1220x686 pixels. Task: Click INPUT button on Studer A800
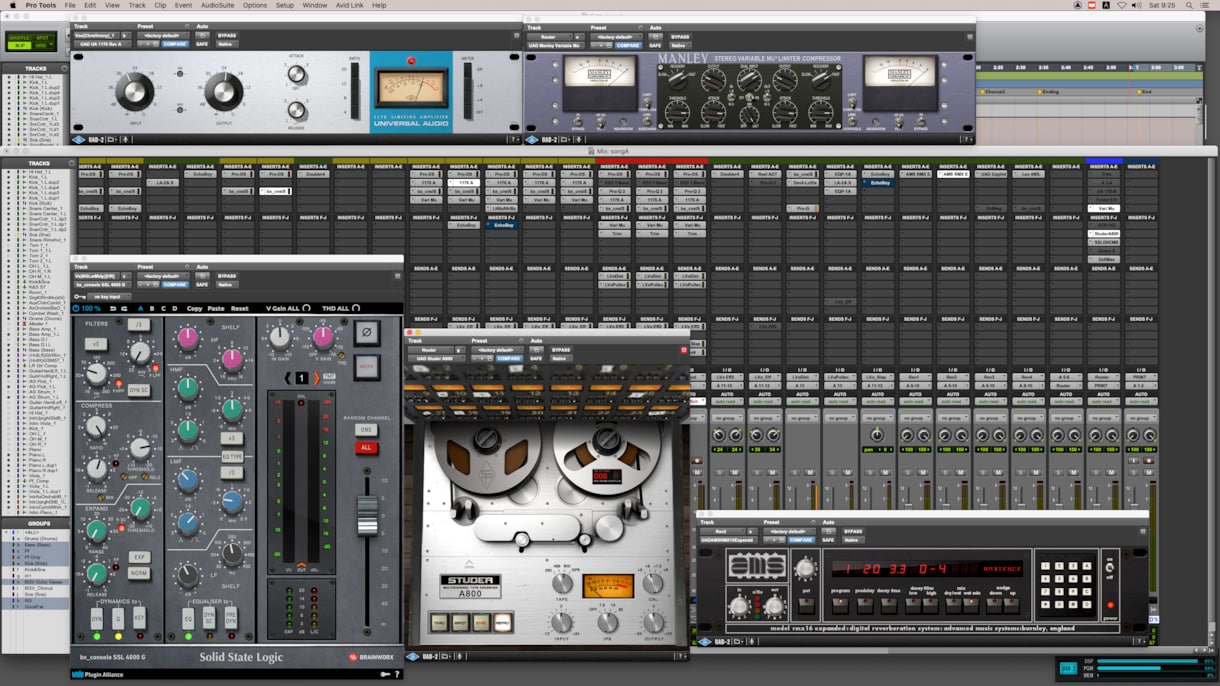tap(460, 622)
